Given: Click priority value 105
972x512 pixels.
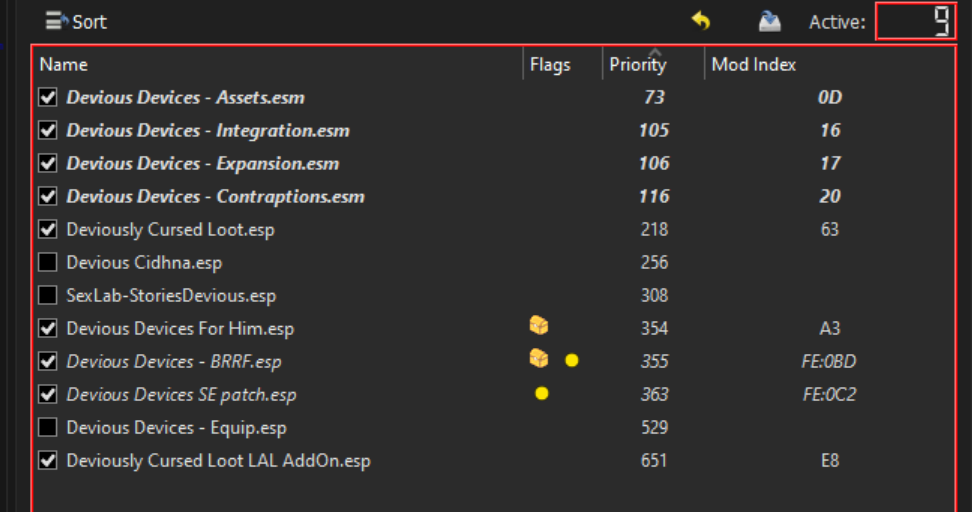Looking at the screenshot, I should pos(654,130).
